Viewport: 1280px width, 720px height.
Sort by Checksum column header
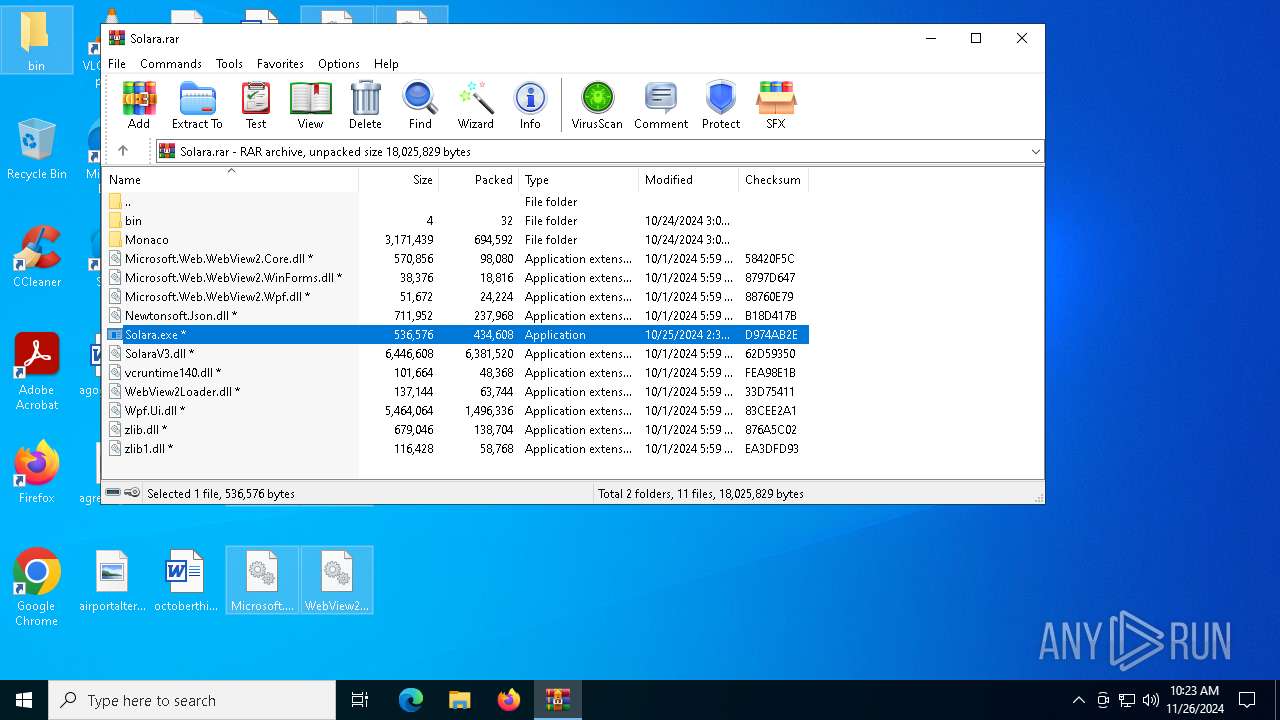click(774, 180)
